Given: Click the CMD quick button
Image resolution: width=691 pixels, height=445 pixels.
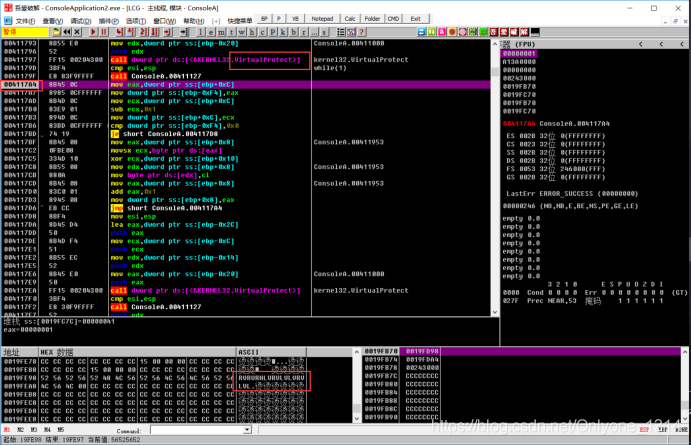Looking at the screenshot, I should pyautogui.click(x=393, y=19).
